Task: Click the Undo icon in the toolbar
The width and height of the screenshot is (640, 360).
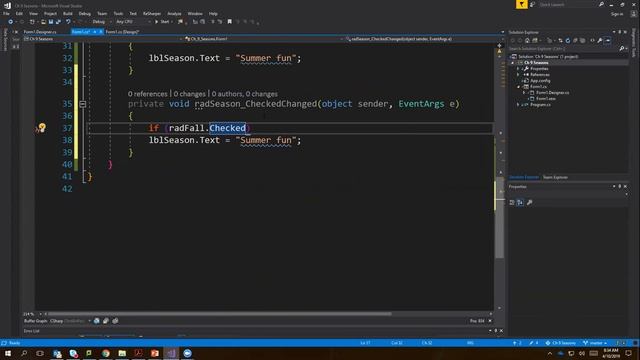Action: 68,22
